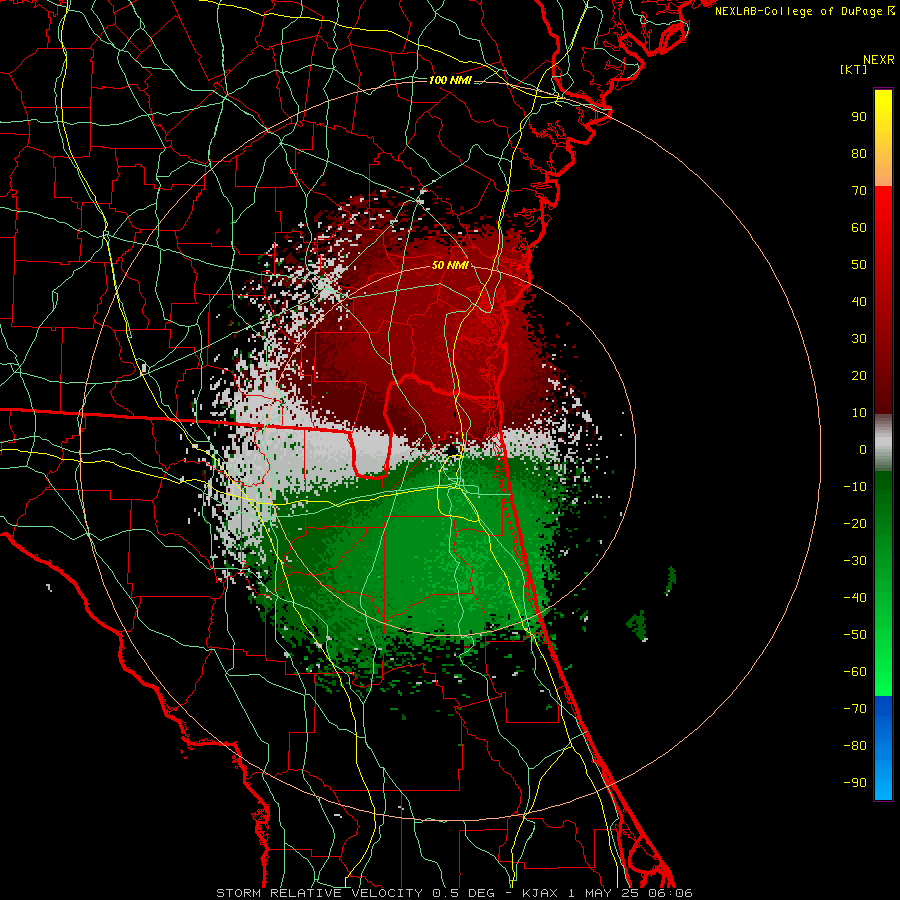900x900 pixels.
Task: Click the -40 value on velocity scale
Action: 855,598
